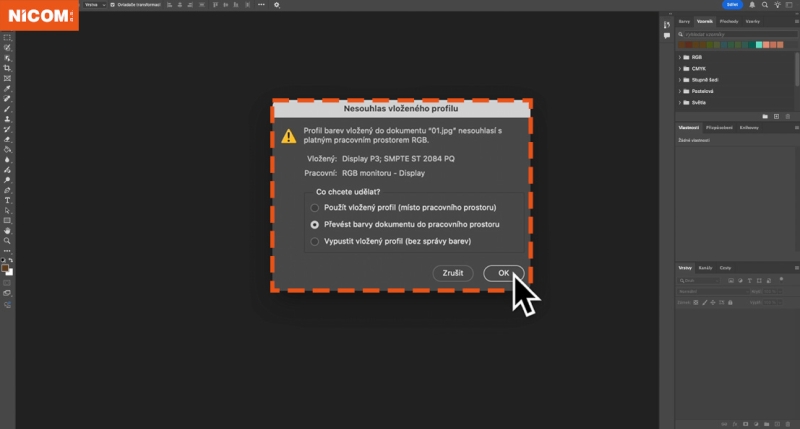Expand the Pastelová swatch group

point(680,91)
